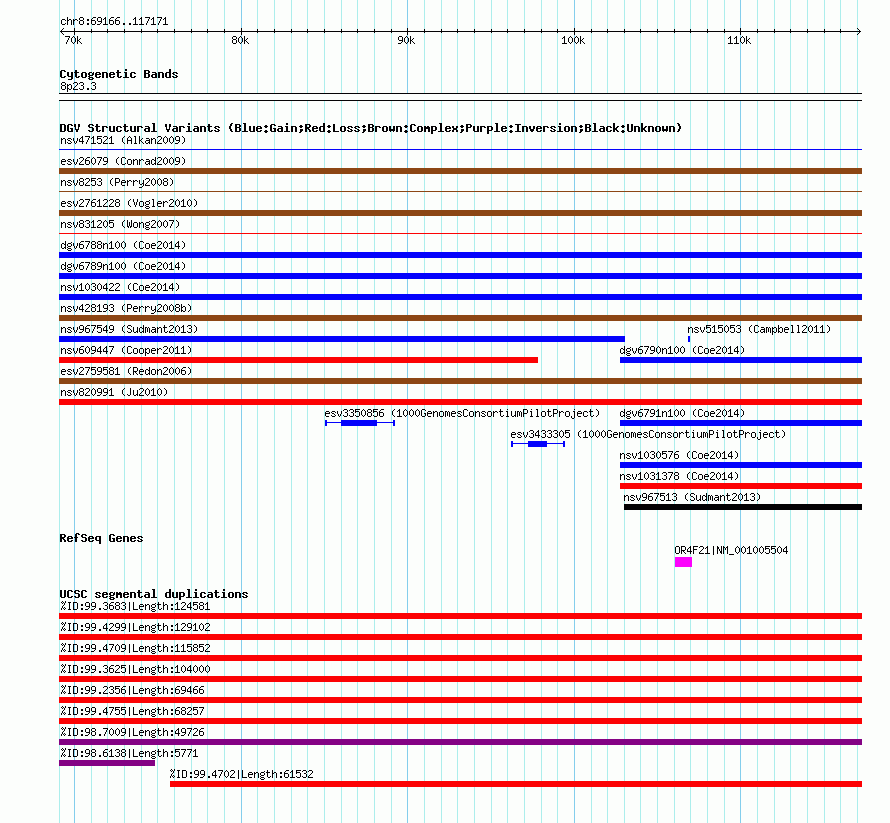Open variant label nsv820991 (Ju2010)
The width and height of the screenshot is (890, 823).
point(114,392)
